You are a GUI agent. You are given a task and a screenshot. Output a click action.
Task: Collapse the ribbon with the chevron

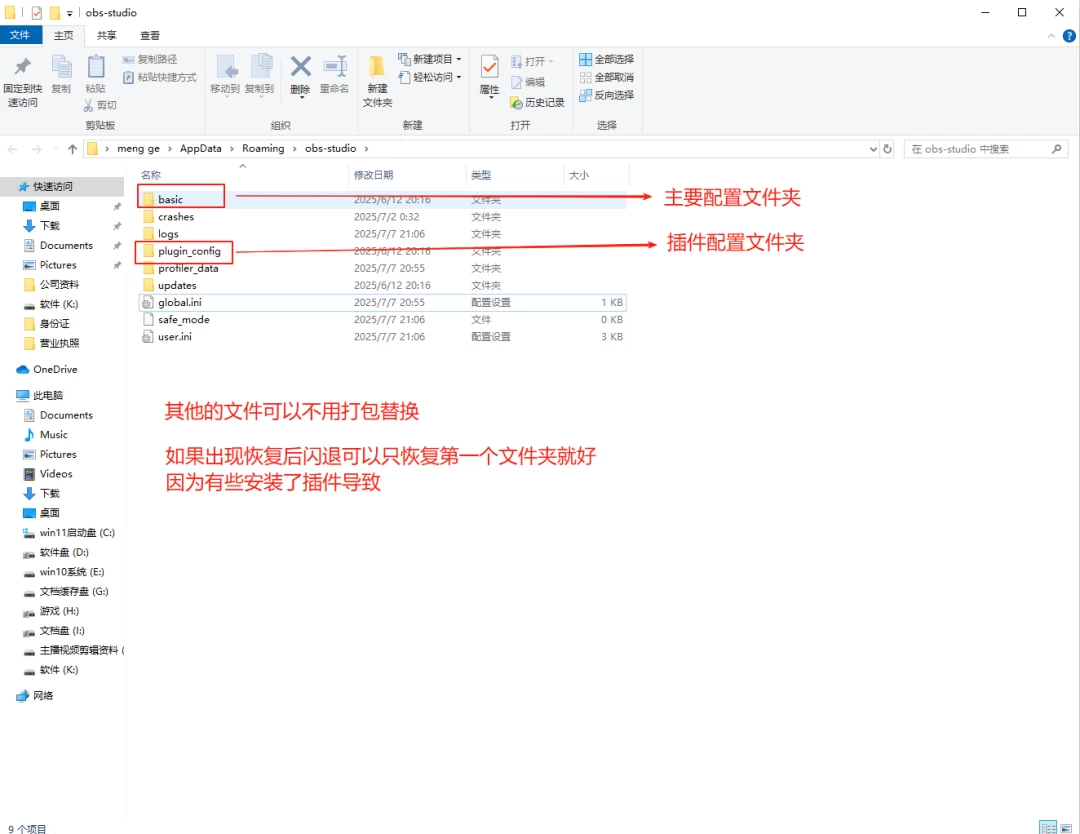(x=1051, y=36)
